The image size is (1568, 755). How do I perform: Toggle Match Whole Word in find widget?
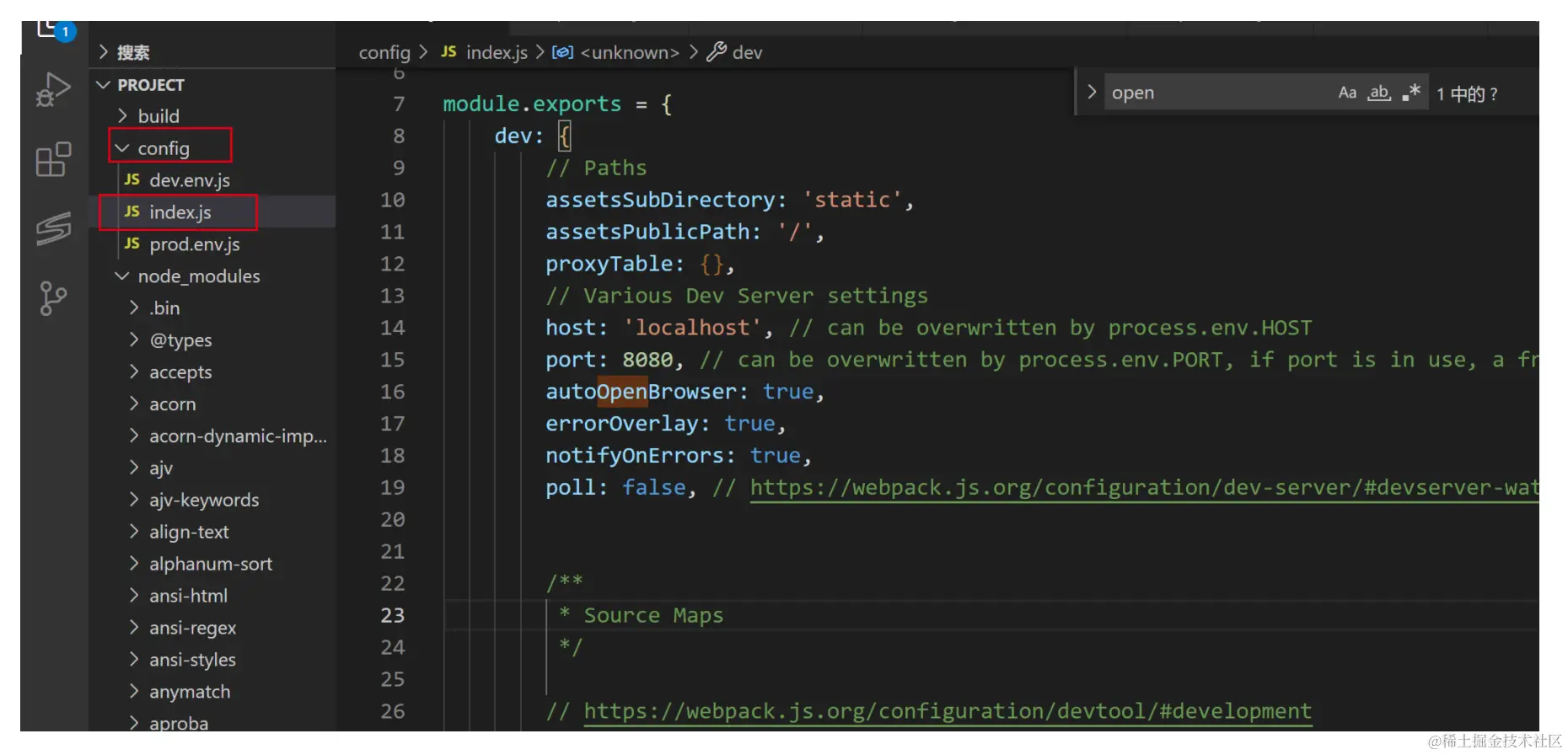click(1379, 93)
